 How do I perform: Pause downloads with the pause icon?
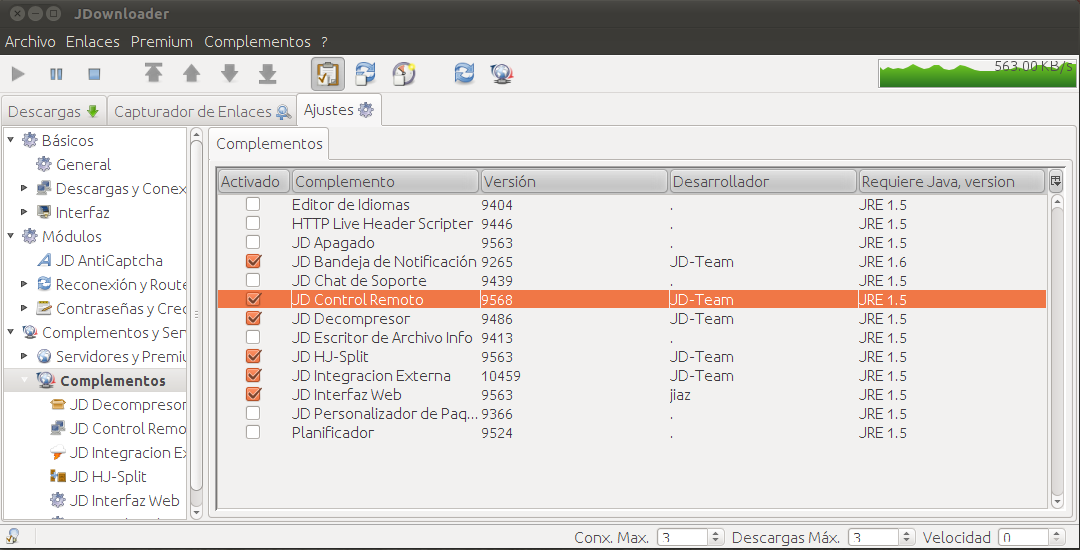pos(56,74)
